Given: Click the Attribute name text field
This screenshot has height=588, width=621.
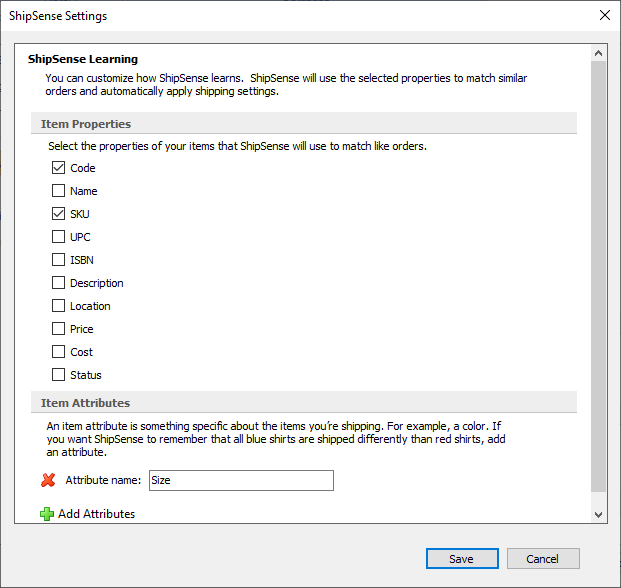Looking at the screenshot, I should [x=240, y=480].
